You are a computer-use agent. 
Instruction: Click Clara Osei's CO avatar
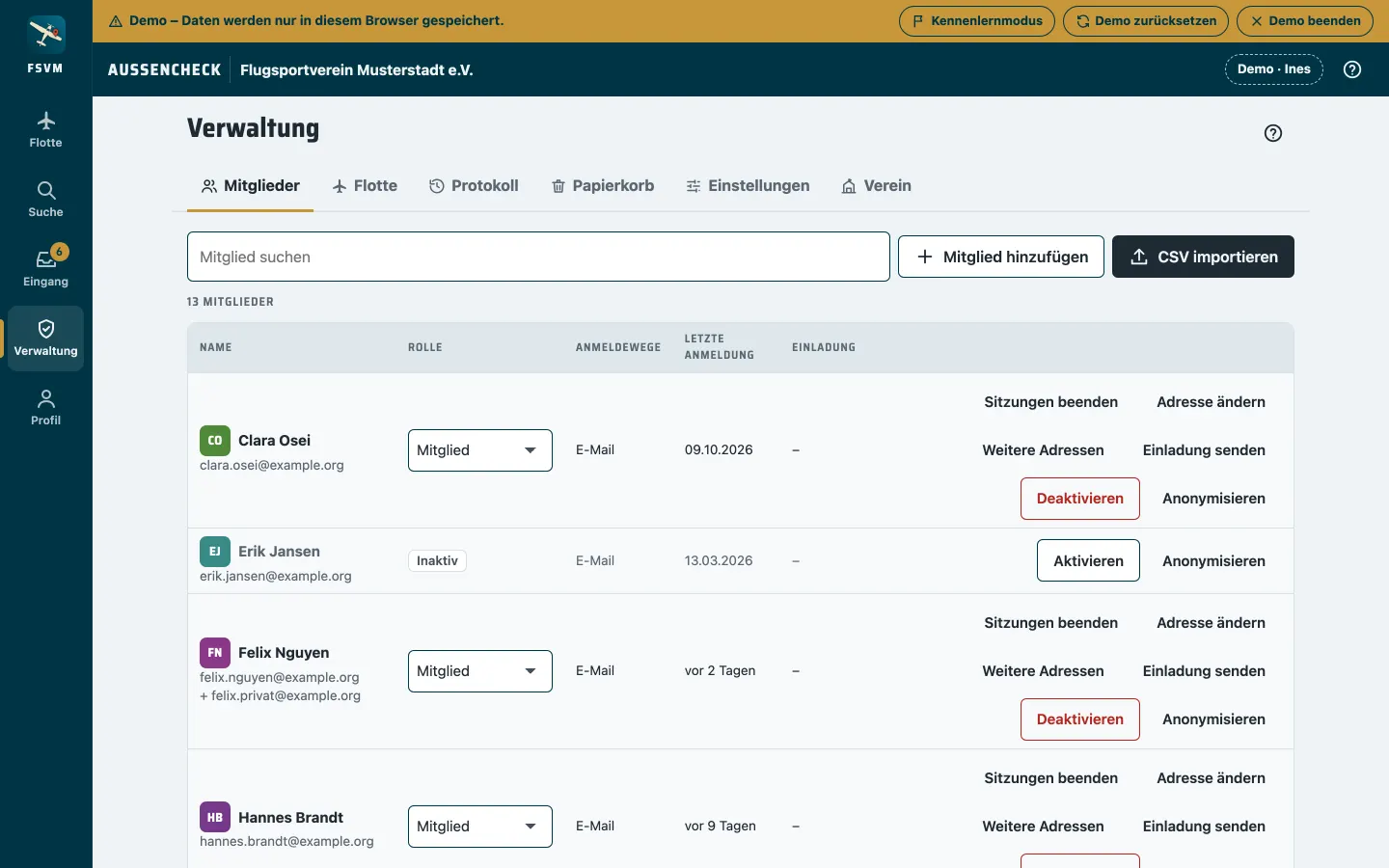215,441
